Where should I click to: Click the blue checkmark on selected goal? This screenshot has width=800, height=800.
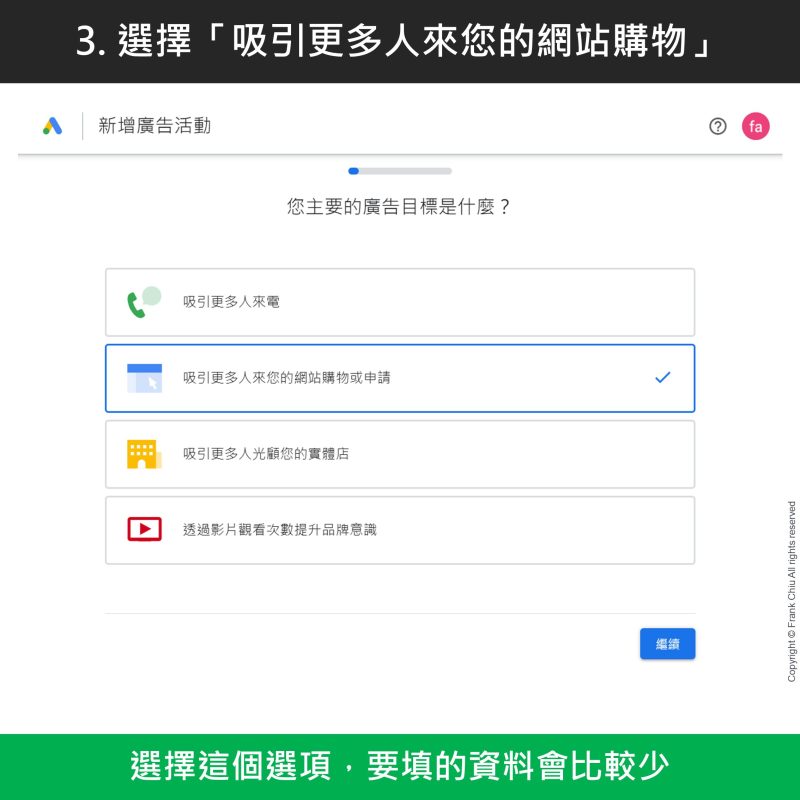click(x=662, y=378)
